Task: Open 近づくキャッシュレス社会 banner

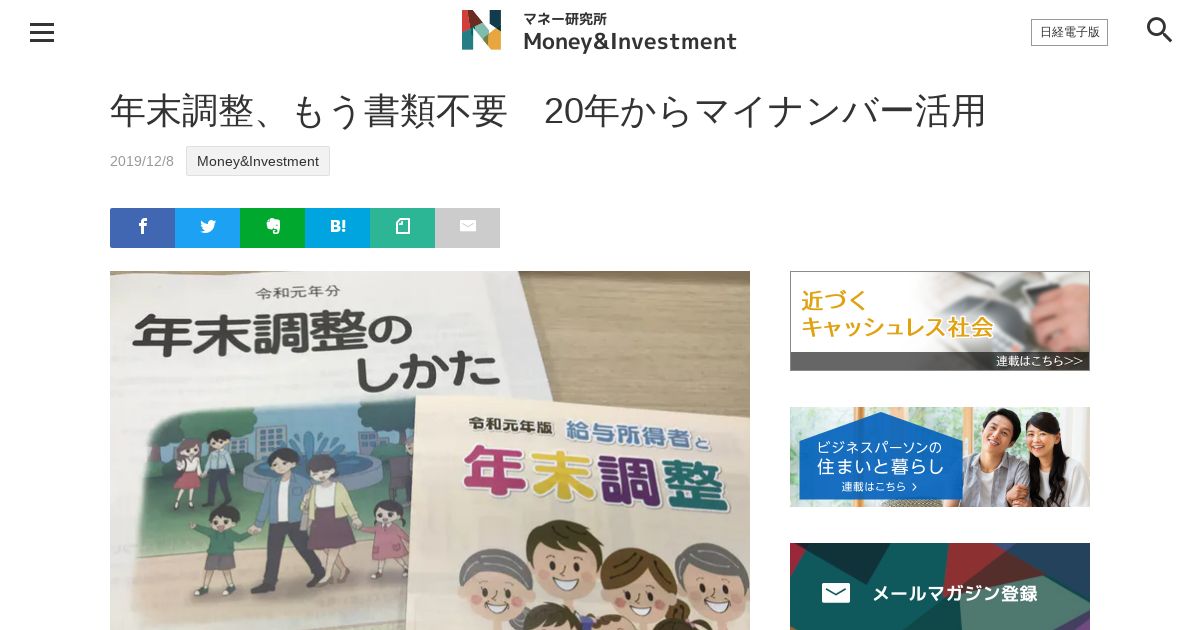Action: pyautogui.click(x=940, y=321)
